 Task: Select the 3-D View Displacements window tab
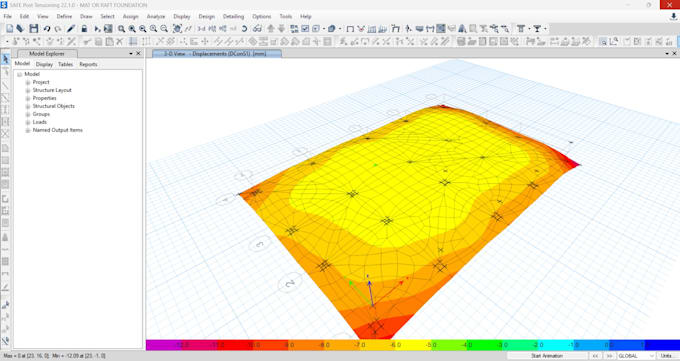tap(217, 54)
